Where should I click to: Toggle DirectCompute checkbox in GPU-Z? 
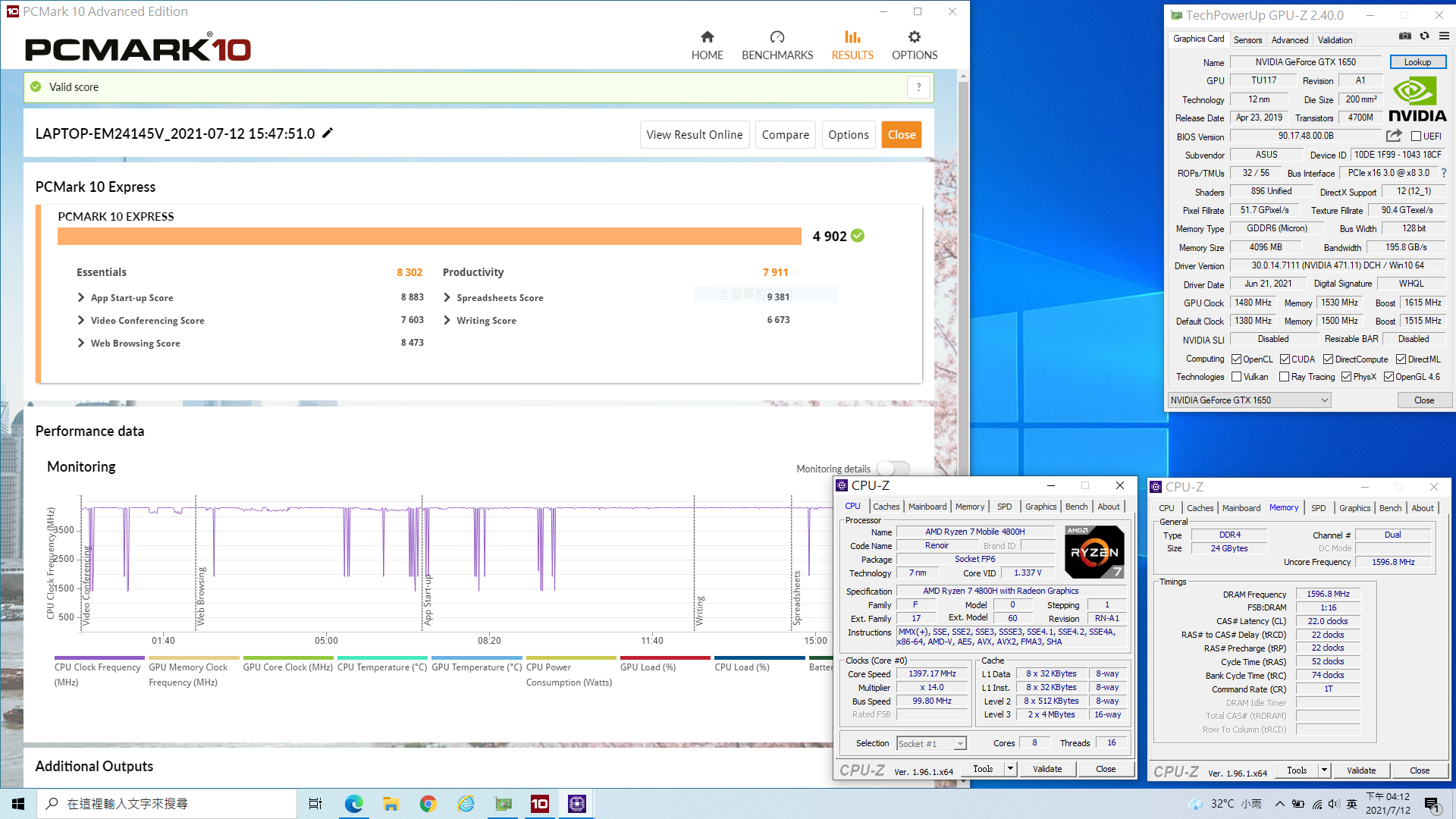click(1328, 359)
